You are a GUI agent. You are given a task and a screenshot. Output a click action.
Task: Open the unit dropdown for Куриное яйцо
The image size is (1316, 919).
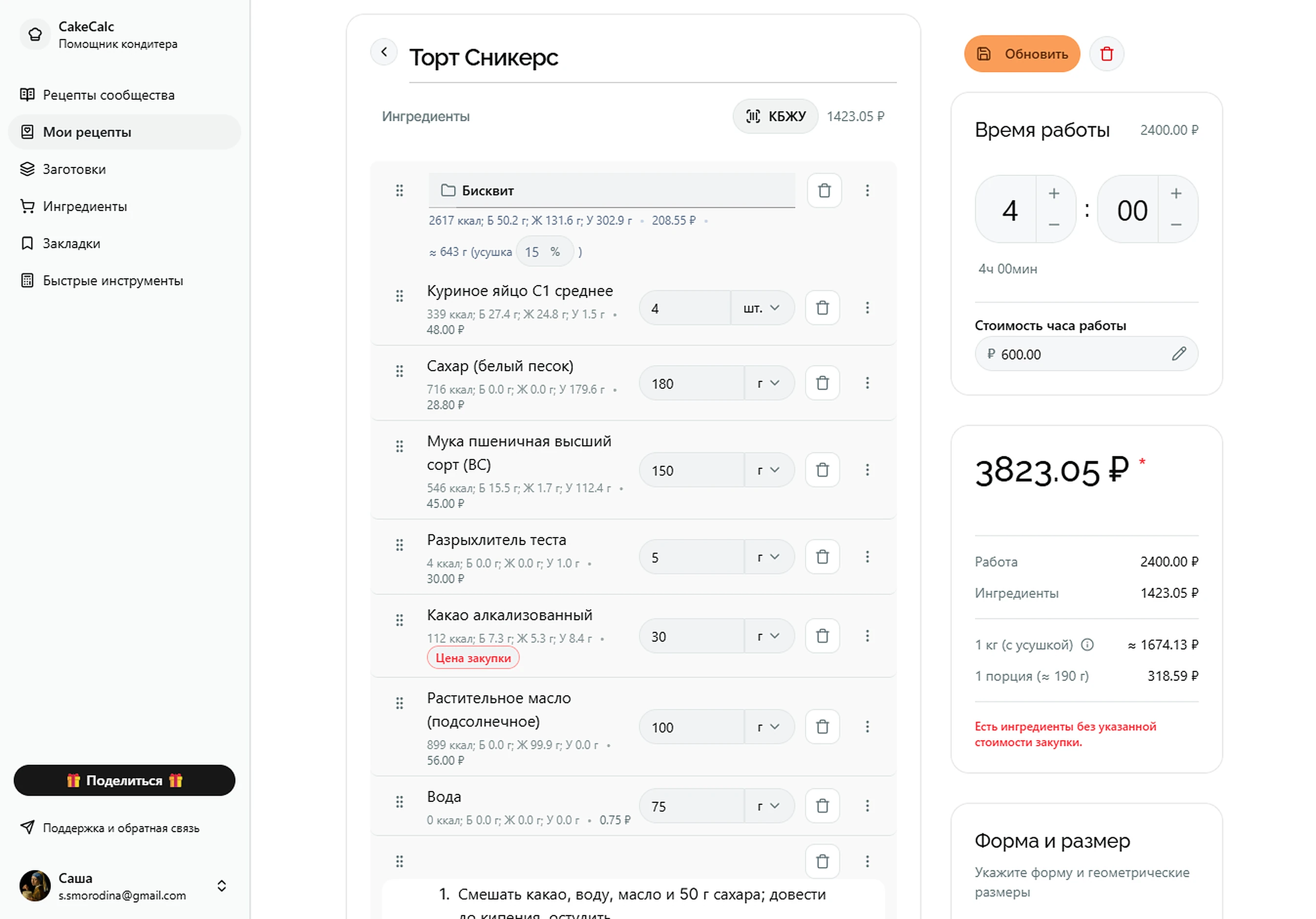click(x=763, y=308)
